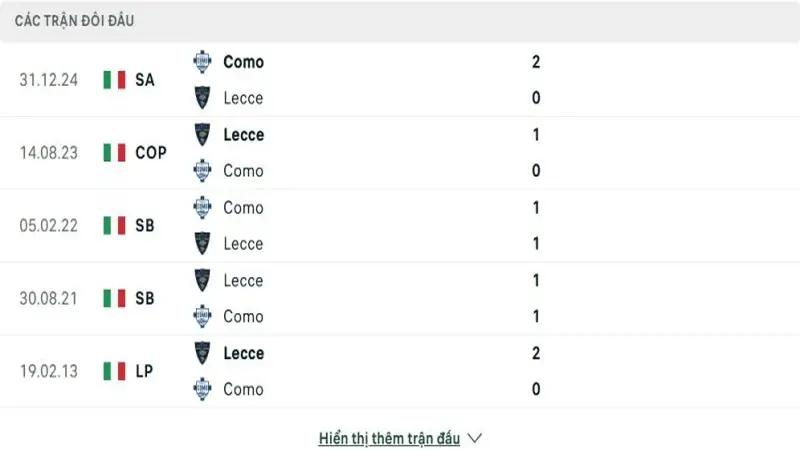800x450 pixels.
Task: Click the Italy flag beside LP competition
Action: [114, 371]
